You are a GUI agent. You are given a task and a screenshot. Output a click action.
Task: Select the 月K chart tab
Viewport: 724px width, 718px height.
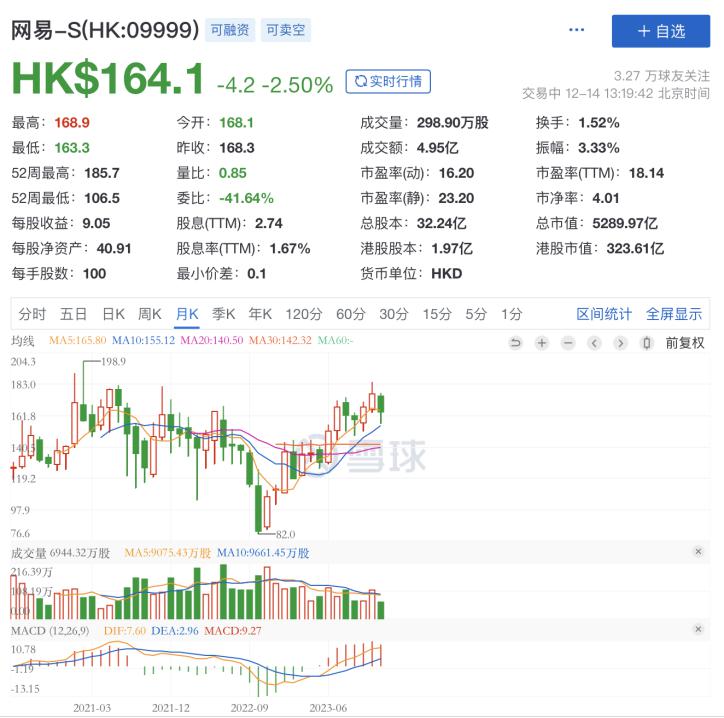click(187, 314)
